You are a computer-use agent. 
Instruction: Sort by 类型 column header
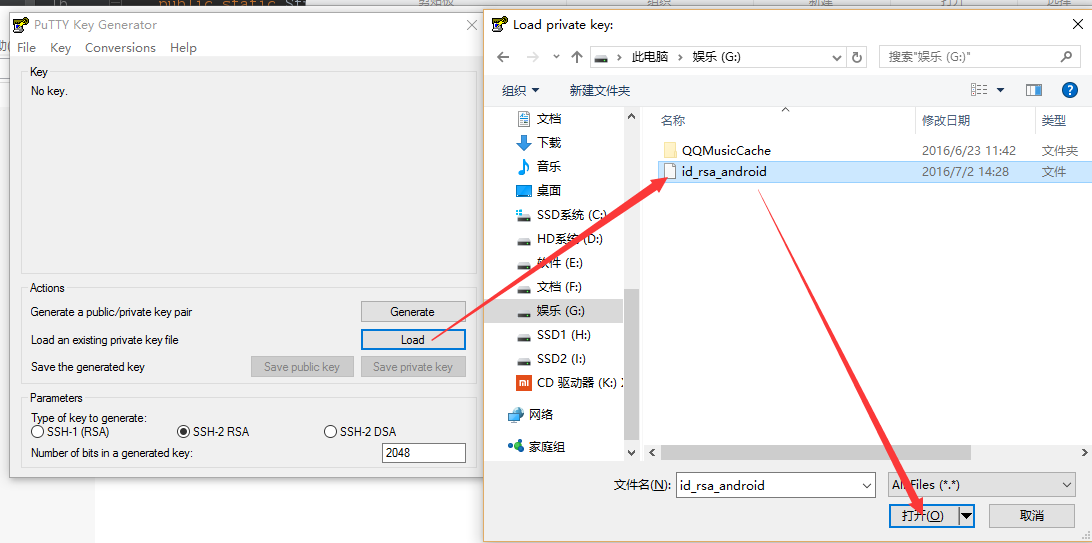1054,120
